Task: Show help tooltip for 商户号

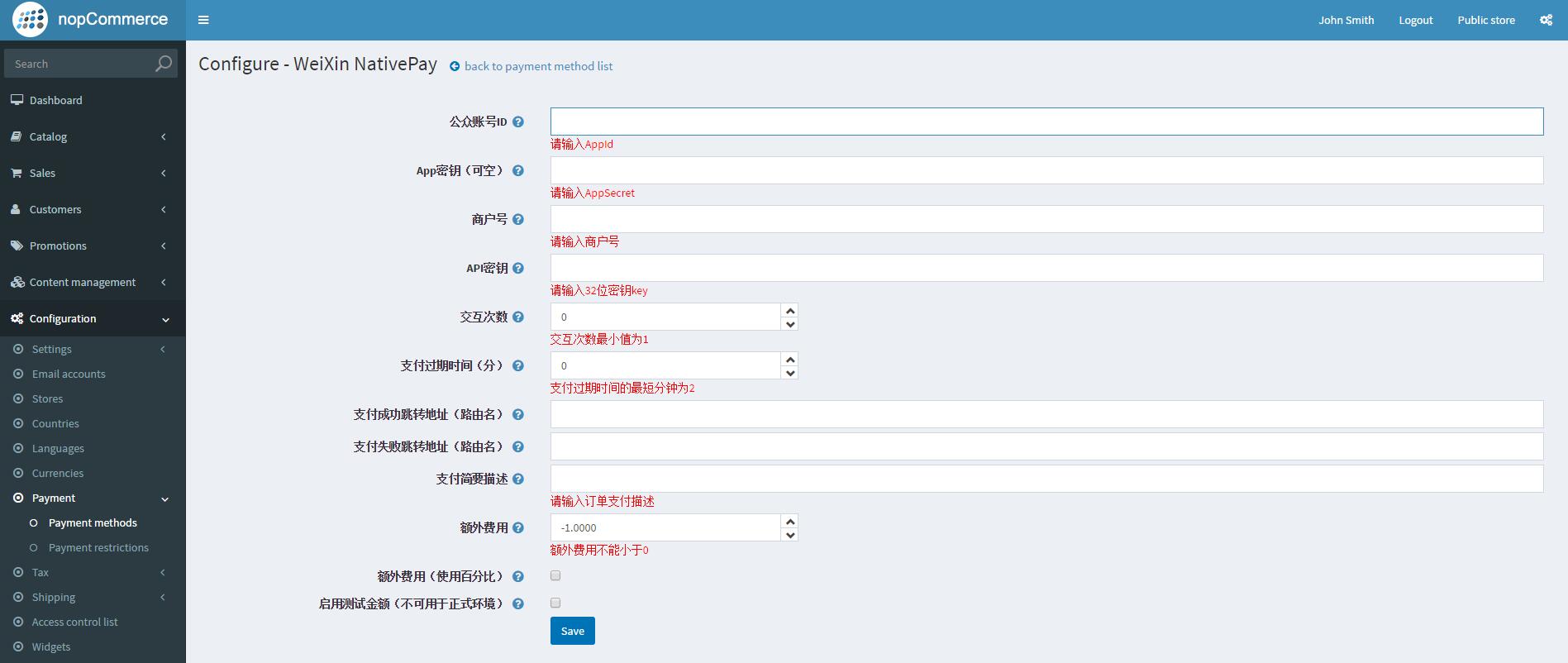Action: pyautogui.click(x=518, y=219)
